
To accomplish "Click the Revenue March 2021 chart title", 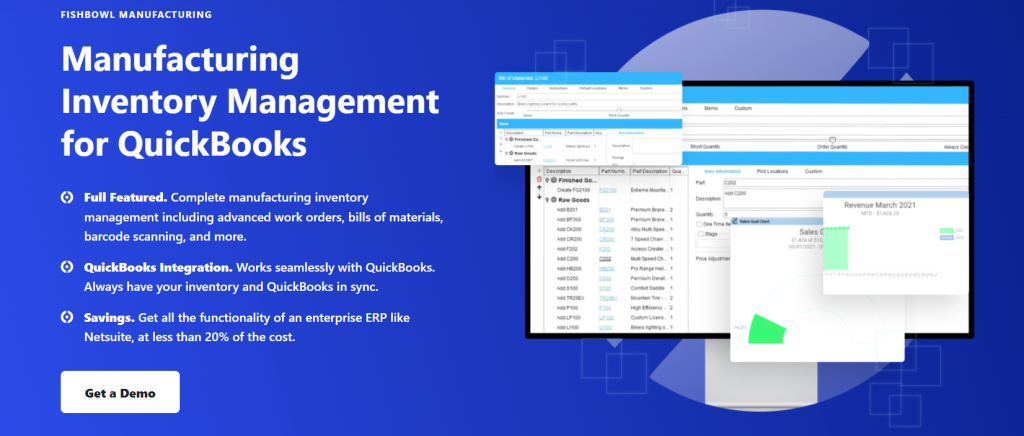I will (880, 205).
